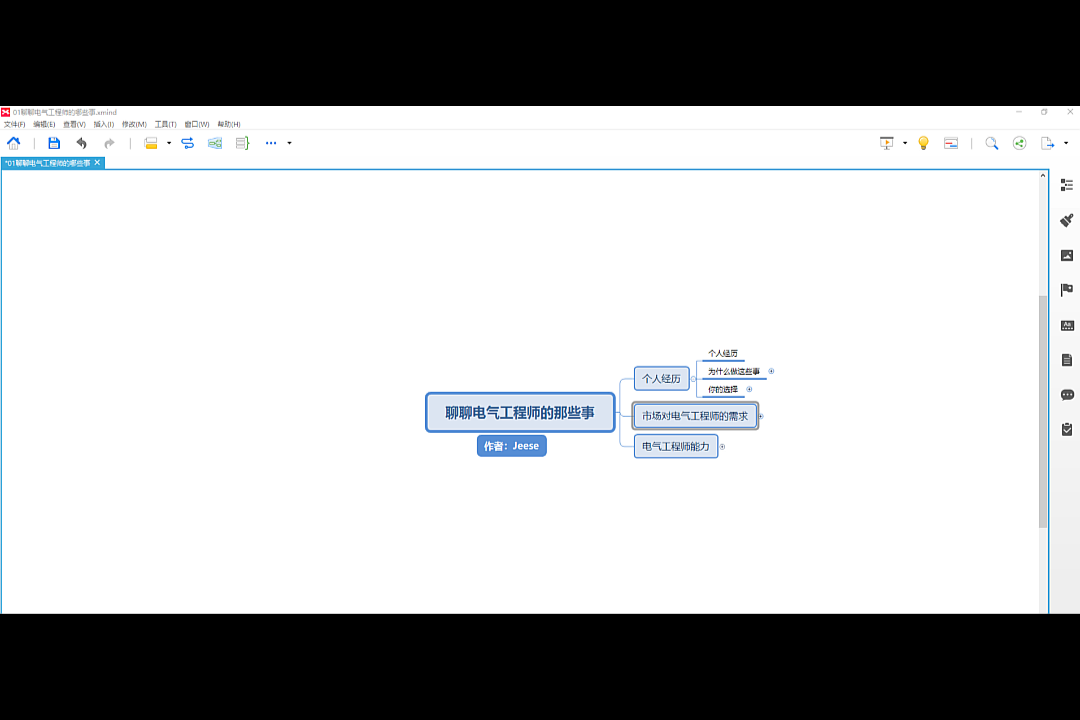Open the 插入(I) menu

pos(104,125)
